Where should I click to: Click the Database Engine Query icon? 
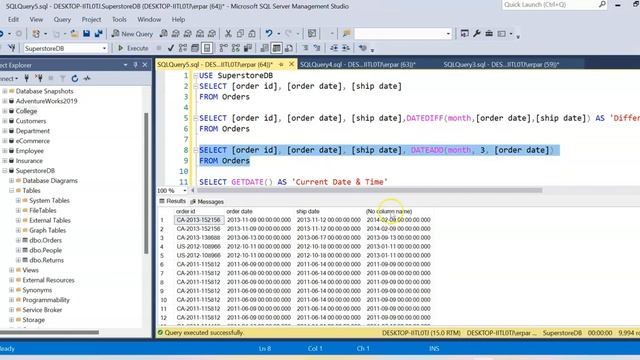point(163,34)
